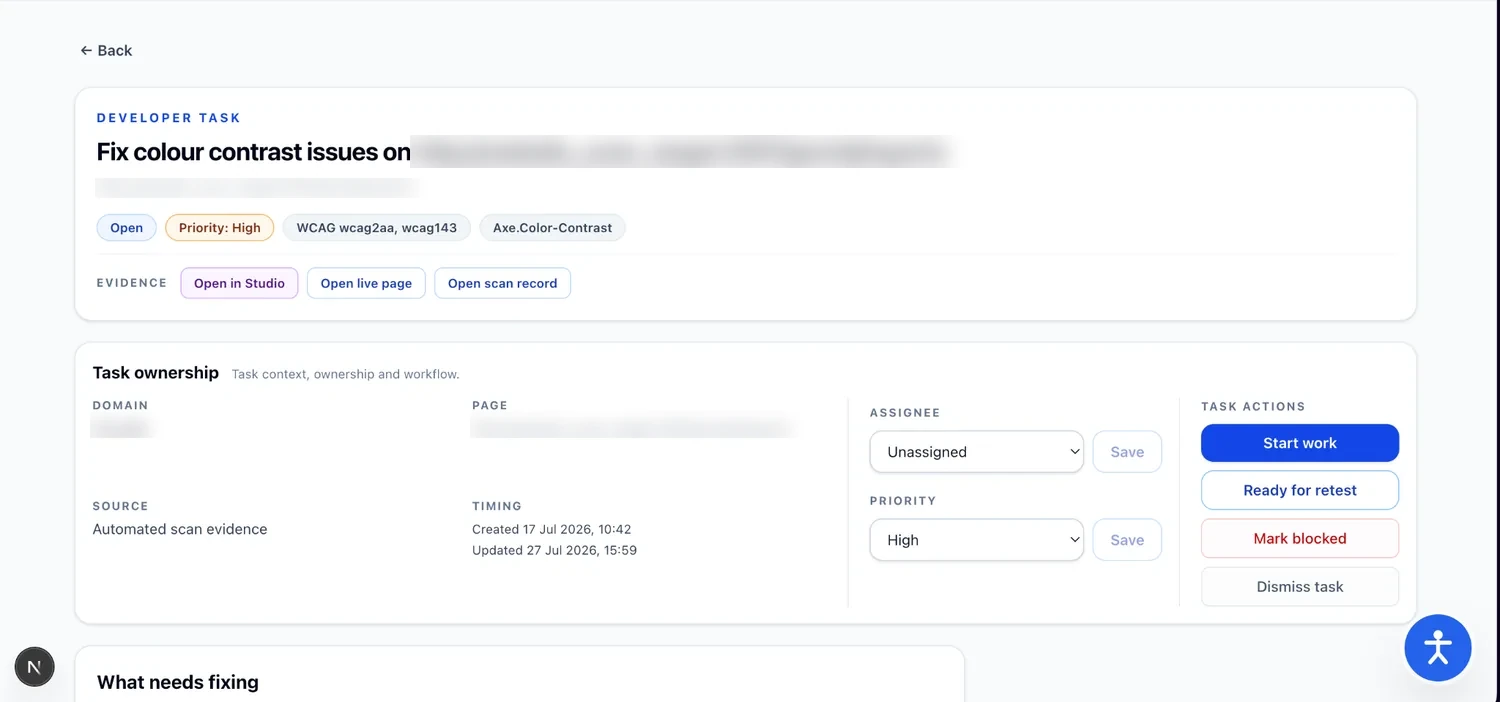Click the Open status badge
Screen dimensions: 1500x702
click(x=126, y=228)
